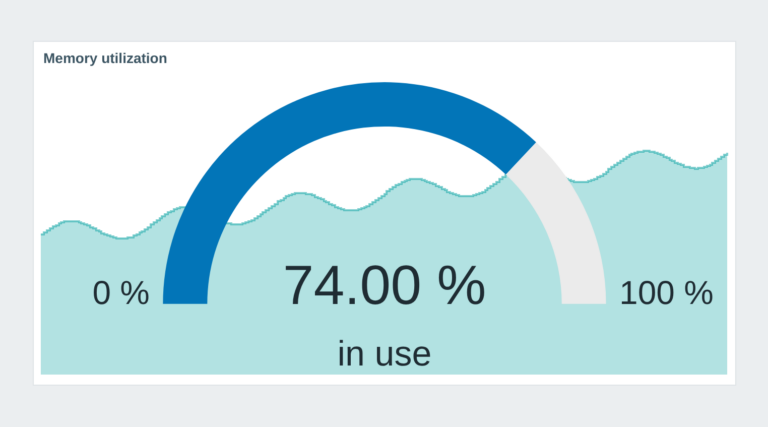The image size is (768, 427).
Task: Click the 100 % maximum label
Action: click(666, 293)
